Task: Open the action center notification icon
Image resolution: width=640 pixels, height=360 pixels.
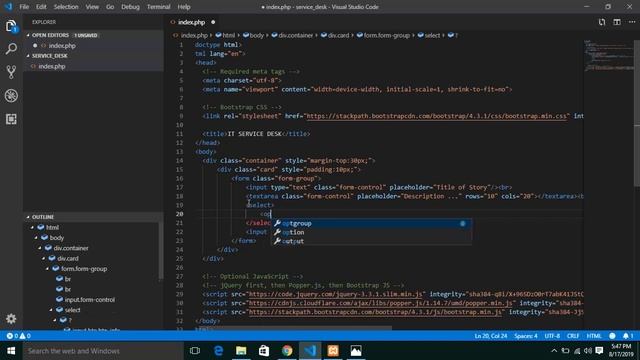Action: [599, 351]
